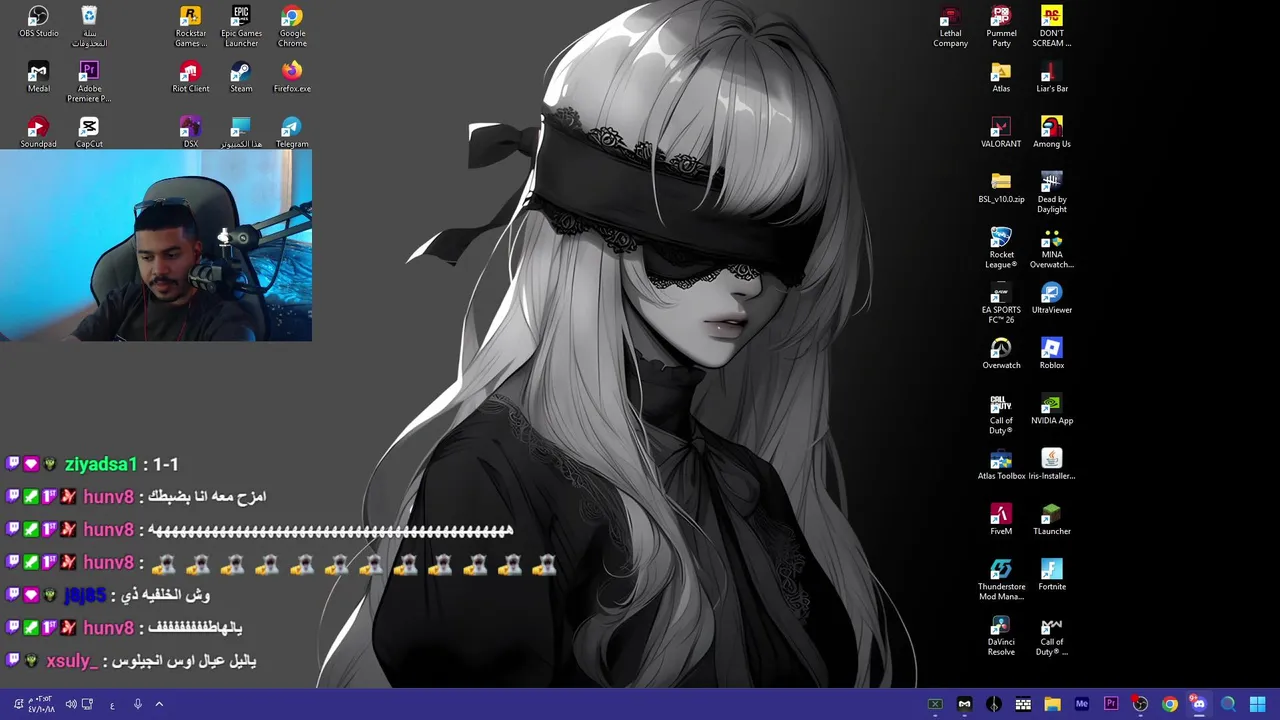Select the Among Us desktop icon
The width and height of the screenshot is (1280, 720).
1051,132
